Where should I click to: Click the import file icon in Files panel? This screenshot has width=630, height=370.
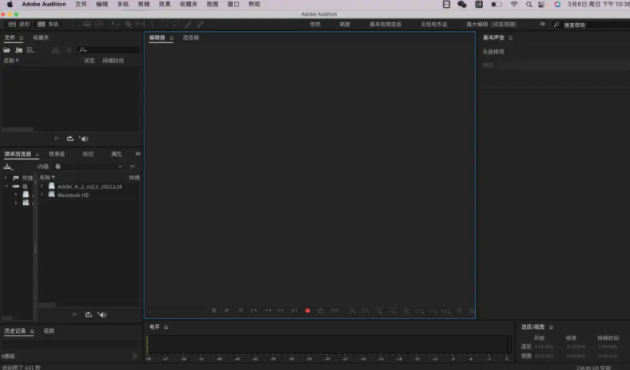coord(18,50)
